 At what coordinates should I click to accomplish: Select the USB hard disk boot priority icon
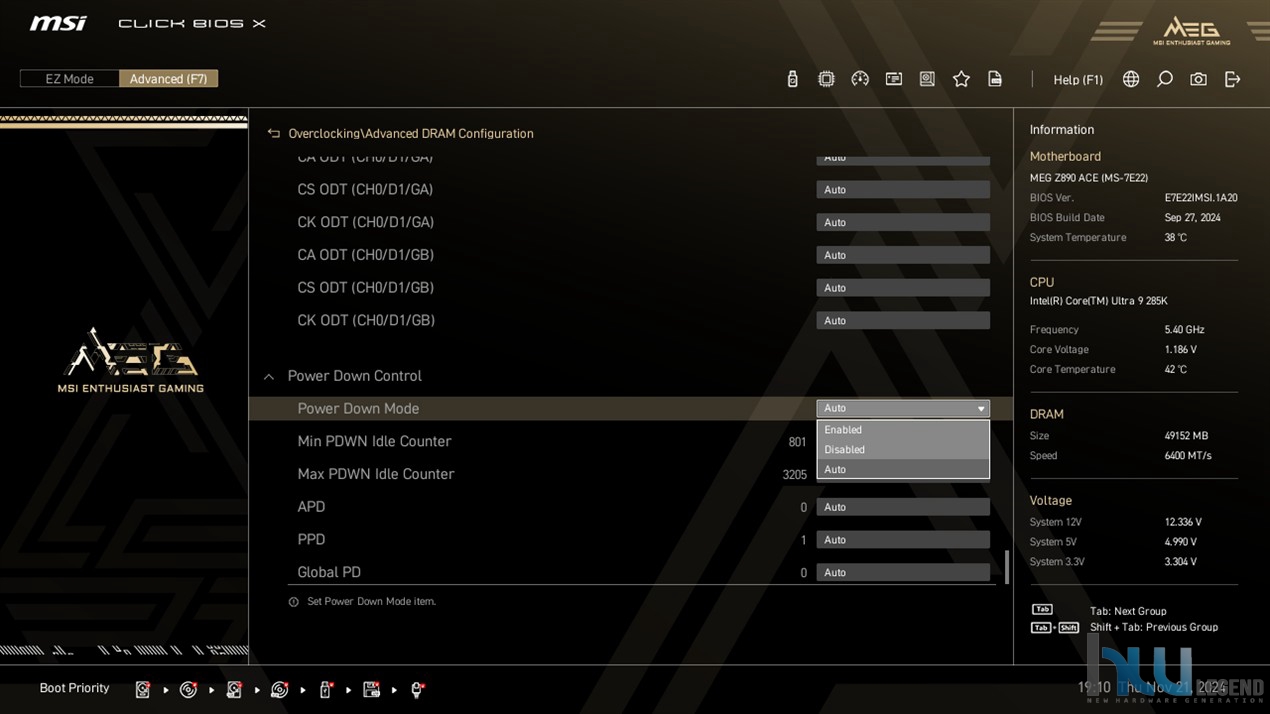pyautogui.click(x=234, y=689)
